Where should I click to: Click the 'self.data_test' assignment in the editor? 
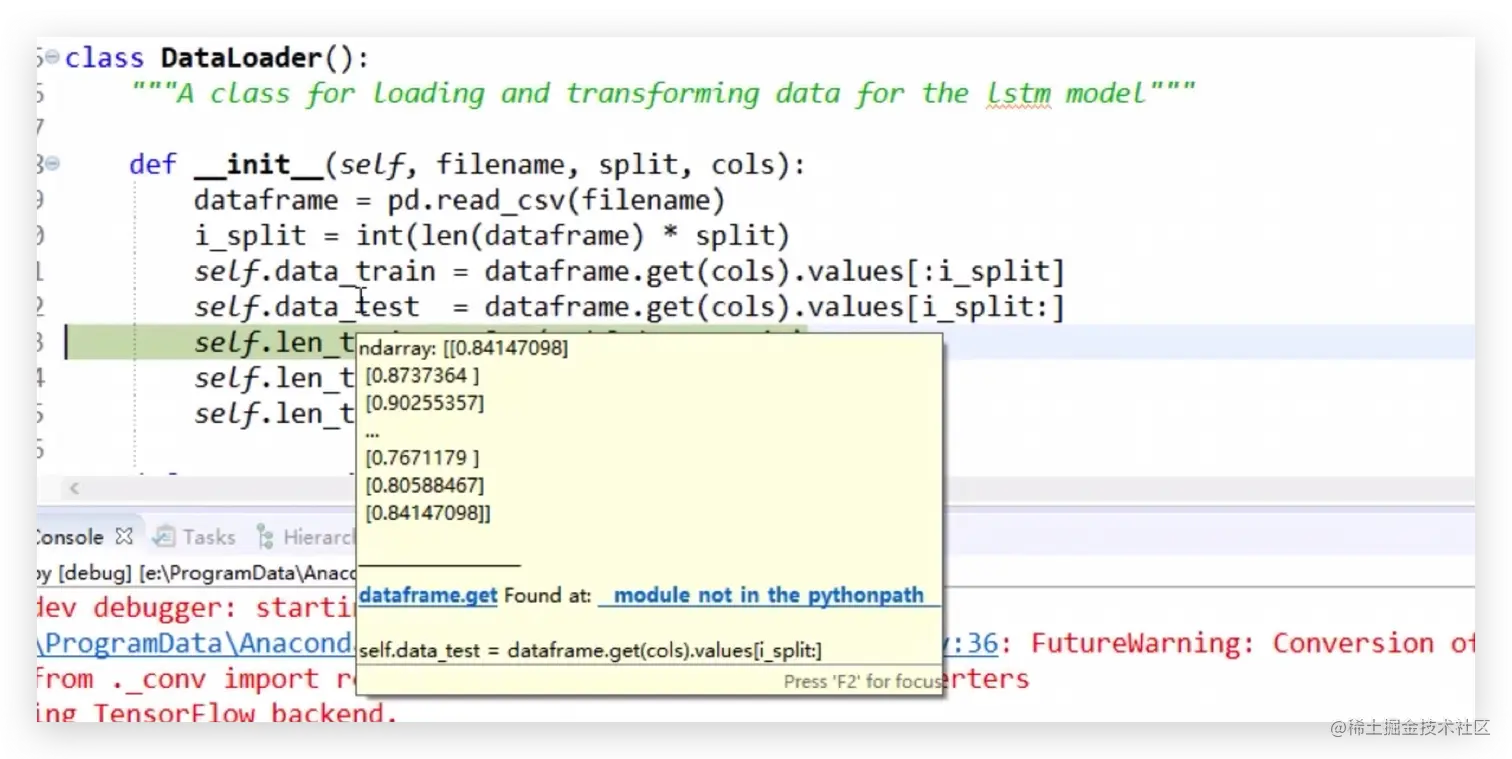630,307
